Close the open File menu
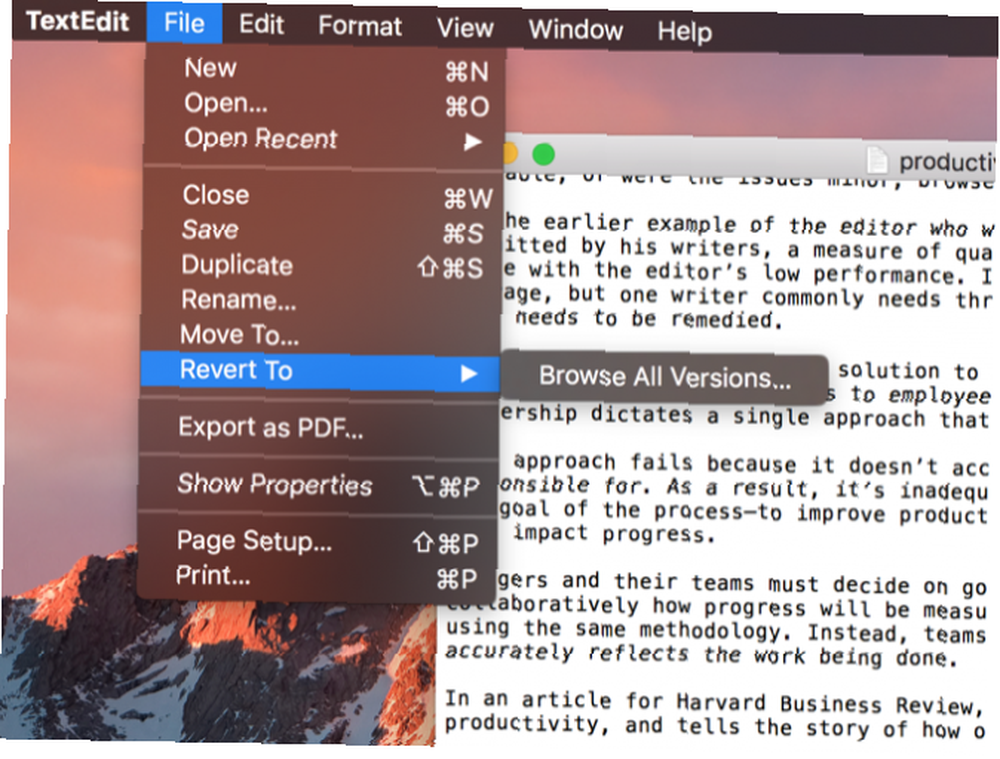 tap(184, 23)
